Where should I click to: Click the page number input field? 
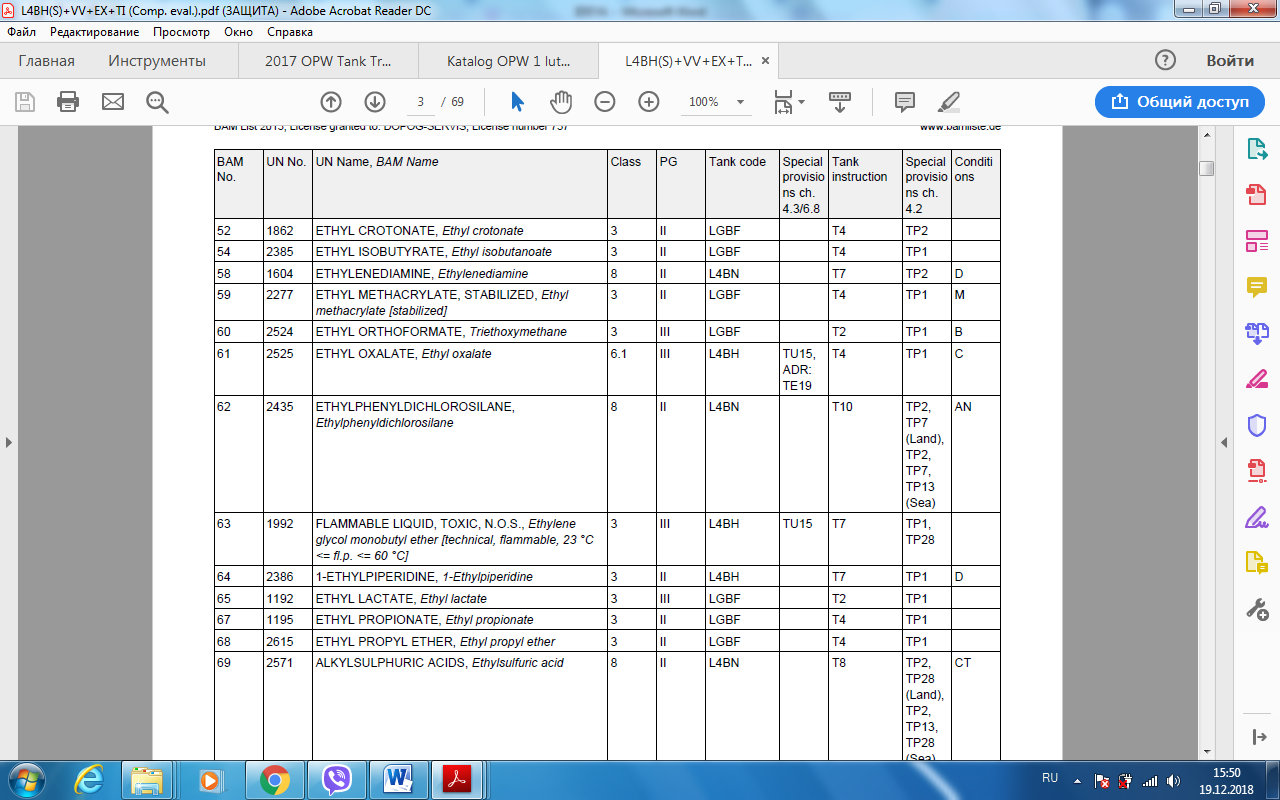click(x=422, y=102)
